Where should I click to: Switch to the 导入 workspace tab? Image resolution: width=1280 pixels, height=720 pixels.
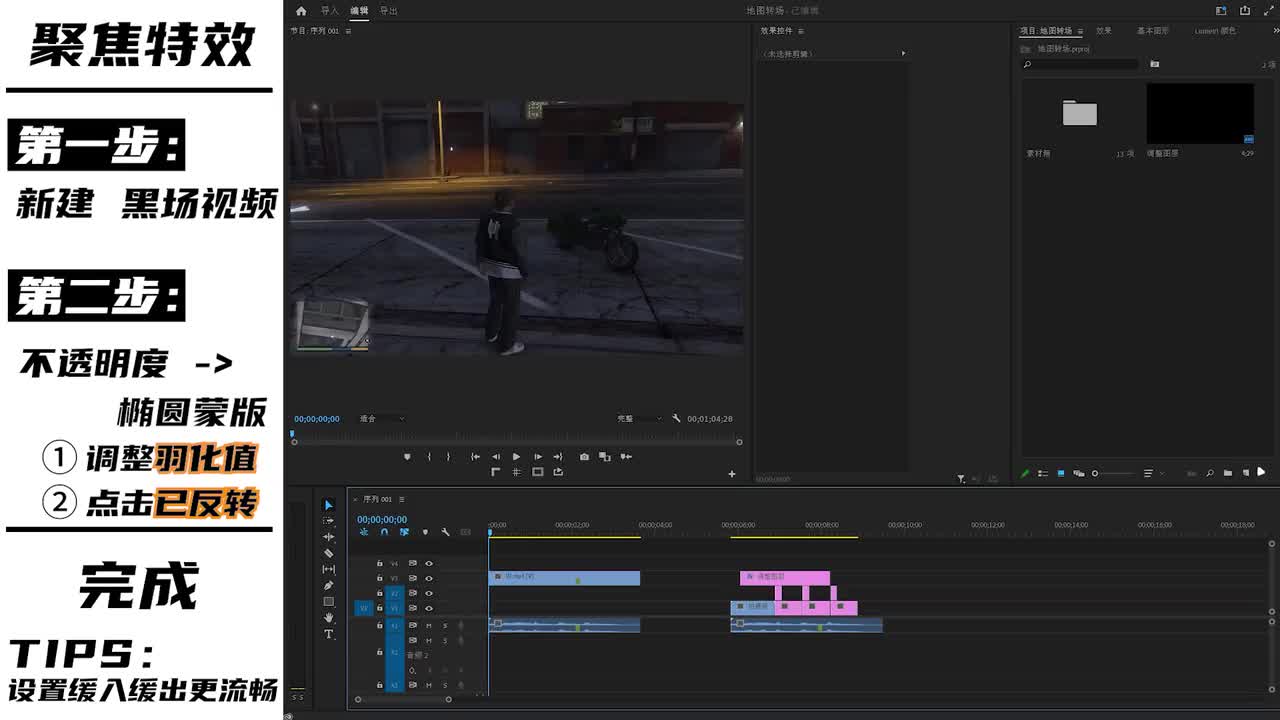tap(330, 11)
